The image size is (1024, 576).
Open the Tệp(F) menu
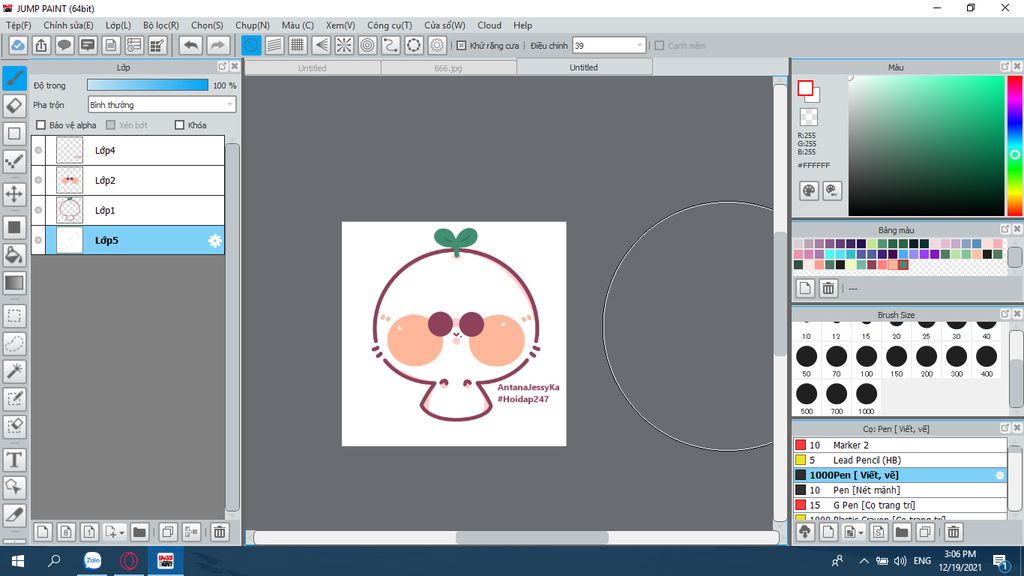pyautogui.click(x=18, y=25)
